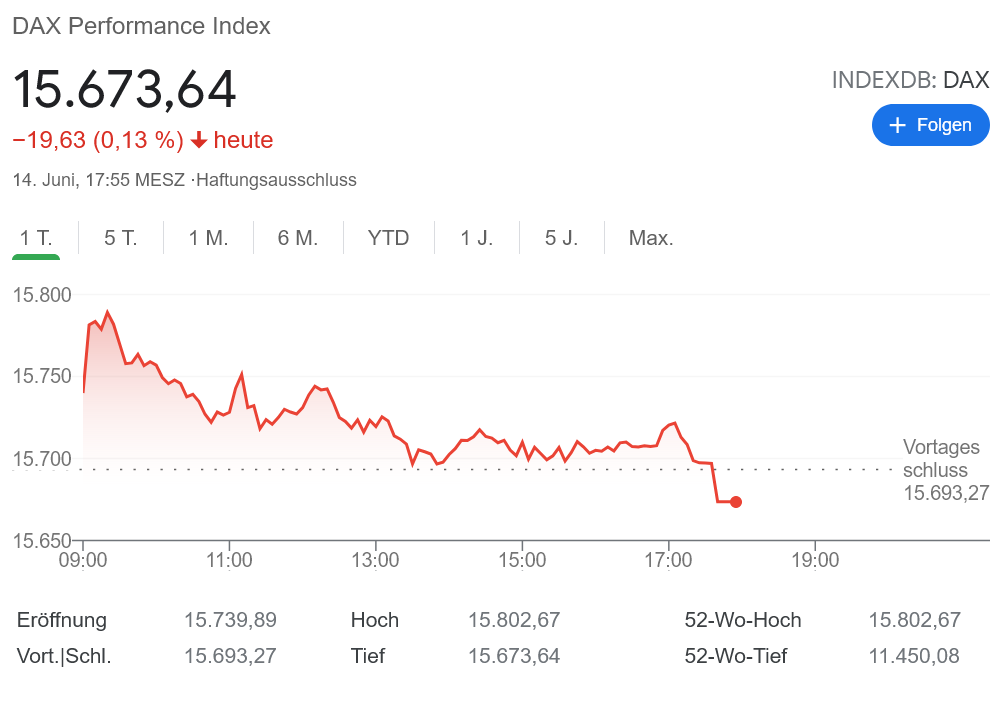Viewport: 1005px width, 709px height.
Task: Click the Folgen follow button
Action: coord(930,125)
